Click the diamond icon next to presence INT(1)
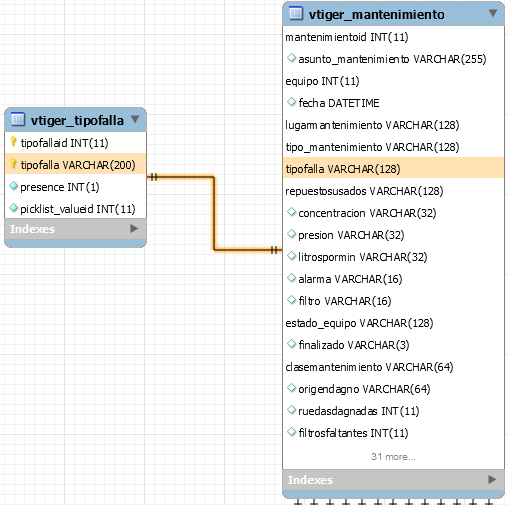508x505 pixels. 13,186
